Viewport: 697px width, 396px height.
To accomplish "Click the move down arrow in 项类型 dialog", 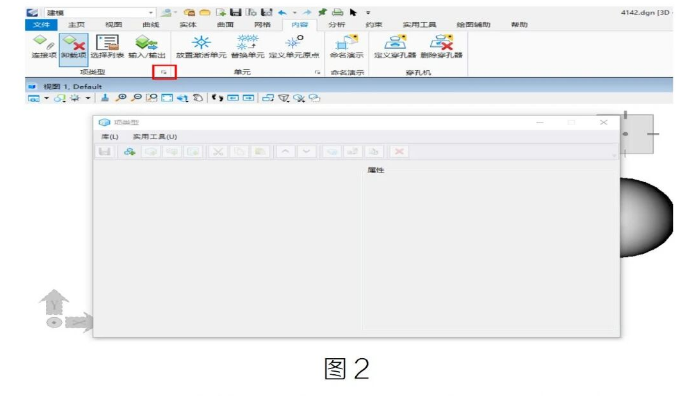I will click(306, 152).
